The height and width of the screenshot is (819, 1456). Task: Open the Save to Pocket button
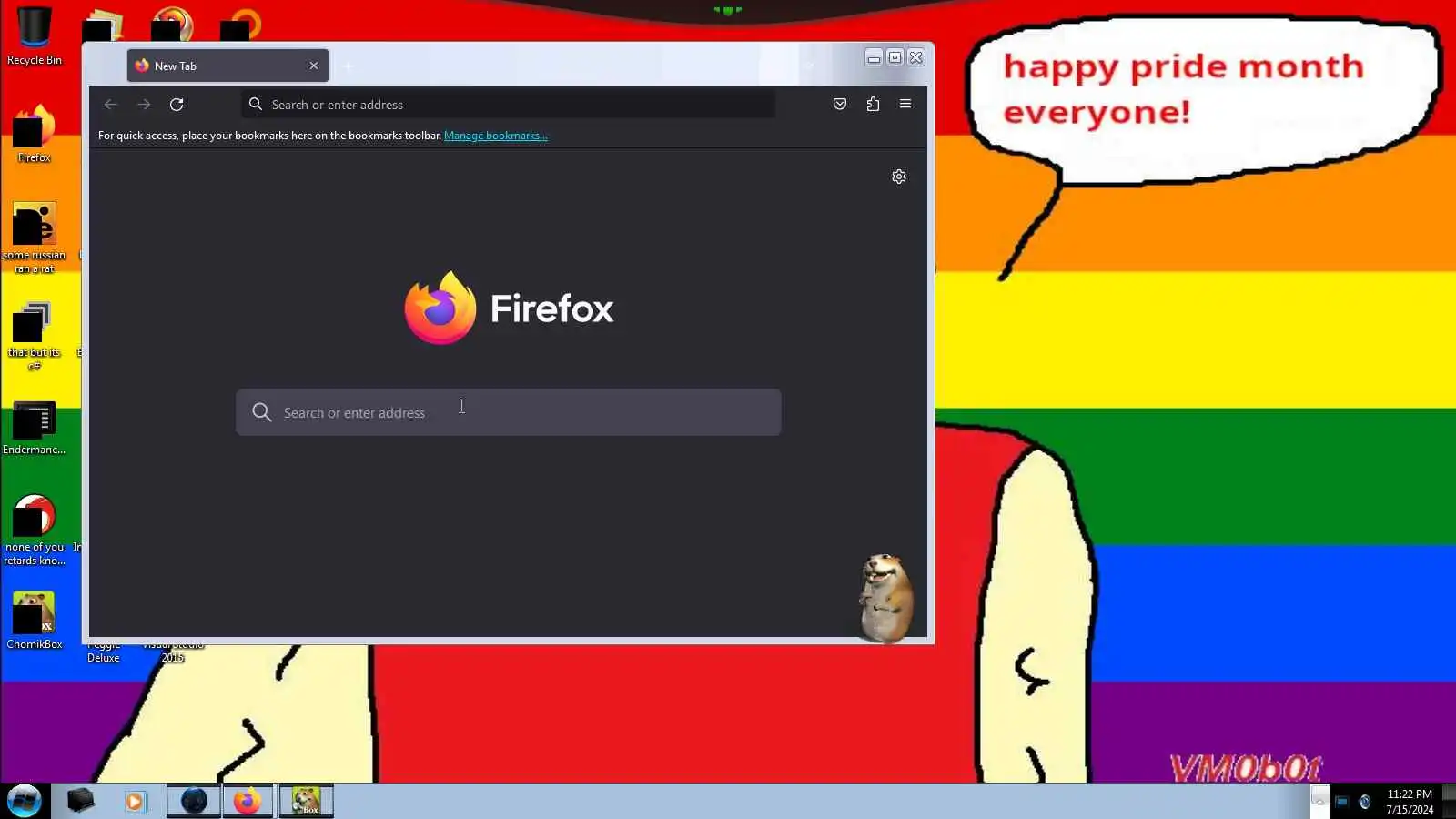tap(840, 104)
